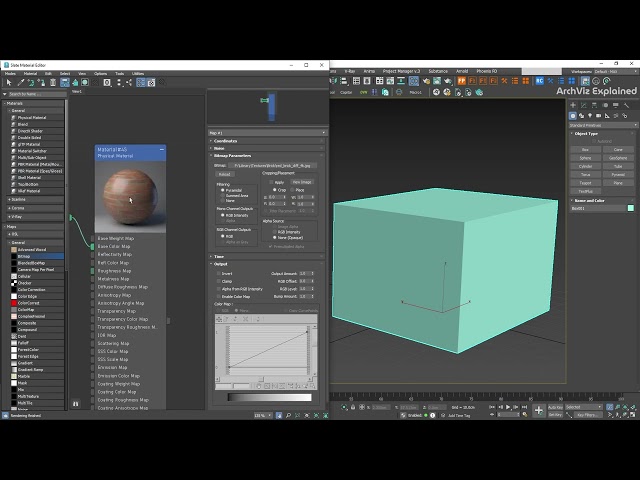Toggle Show Shaded Material in Viewport icon

tap(84, 83)
